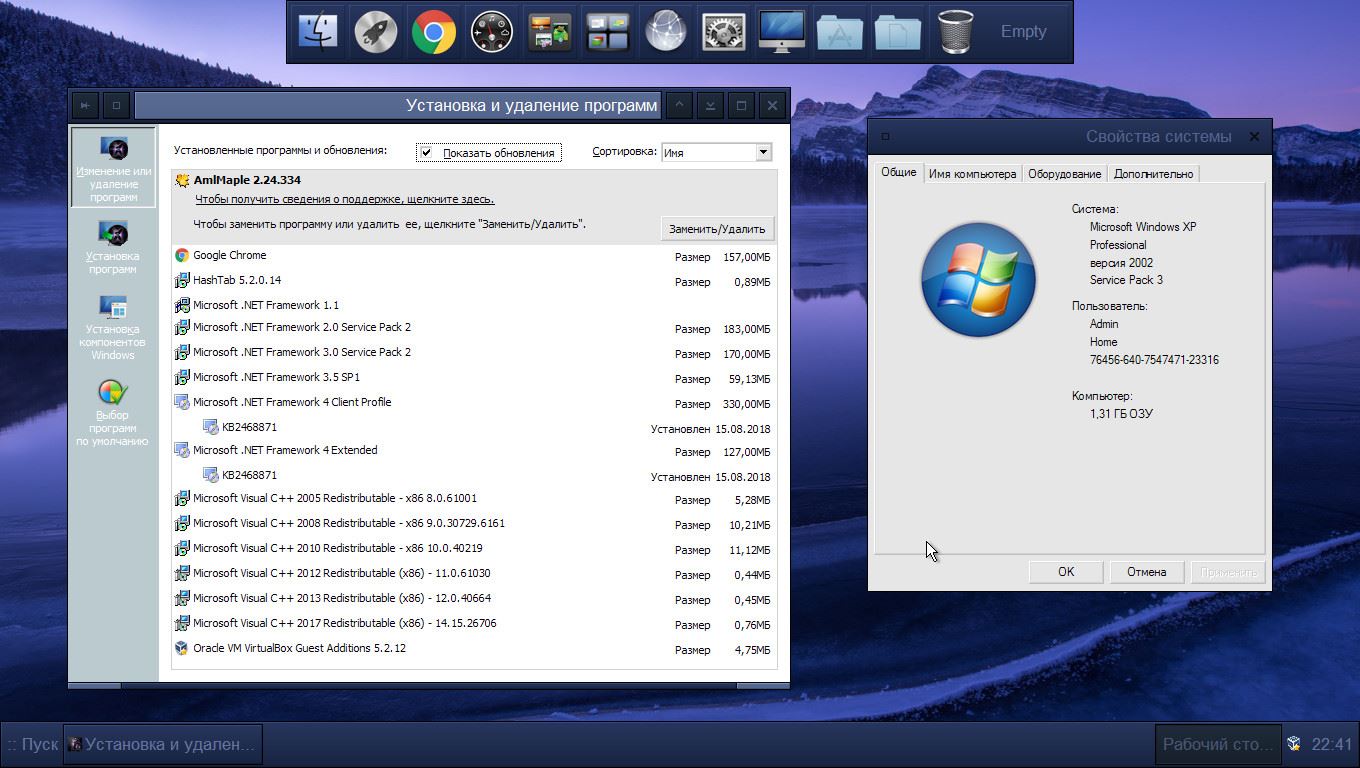The image size is (1360, 768).
Task: Click the 'Заменить/Удалить' button
Action: [717, 229]
